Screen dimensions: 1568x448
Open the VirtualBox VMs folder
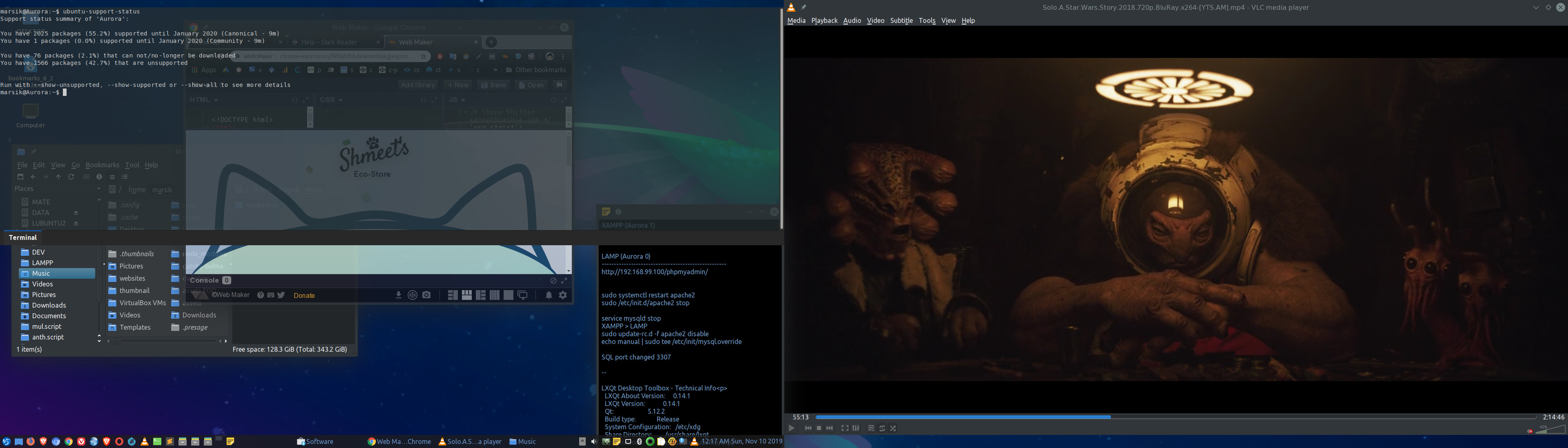click(x=138, y=303)
